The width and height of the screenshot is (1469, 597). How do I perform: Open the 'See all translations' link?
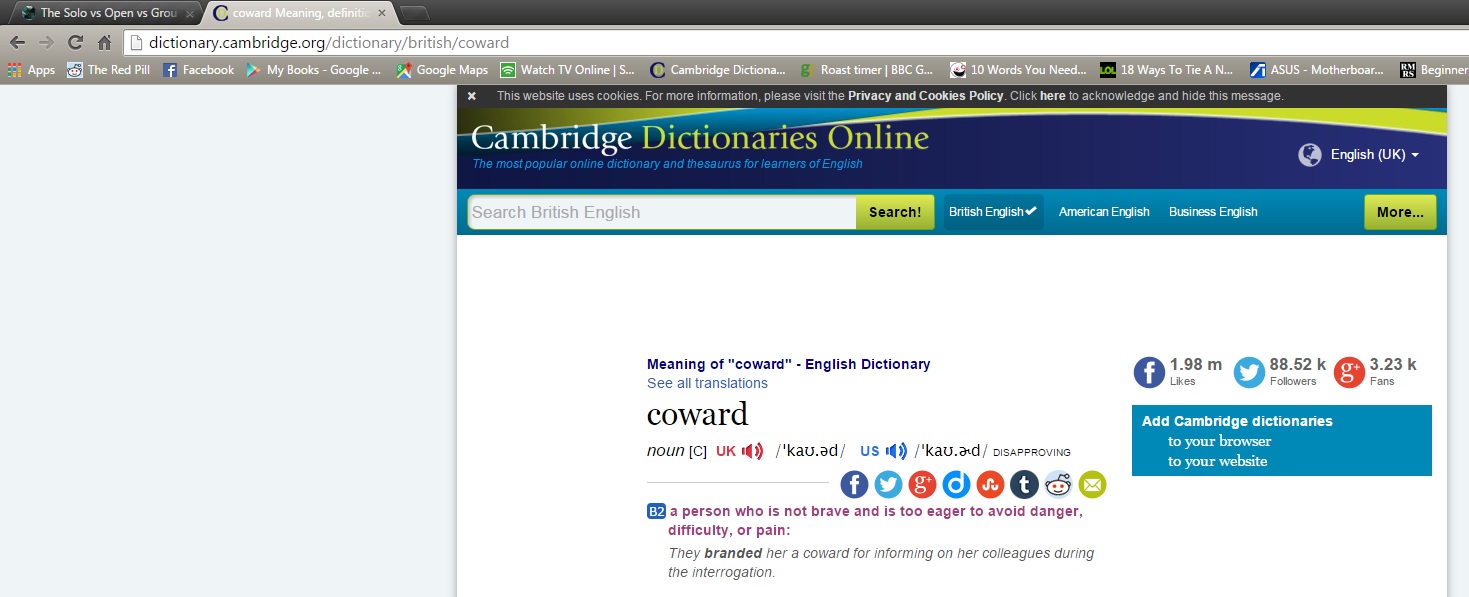click(707, 383)
